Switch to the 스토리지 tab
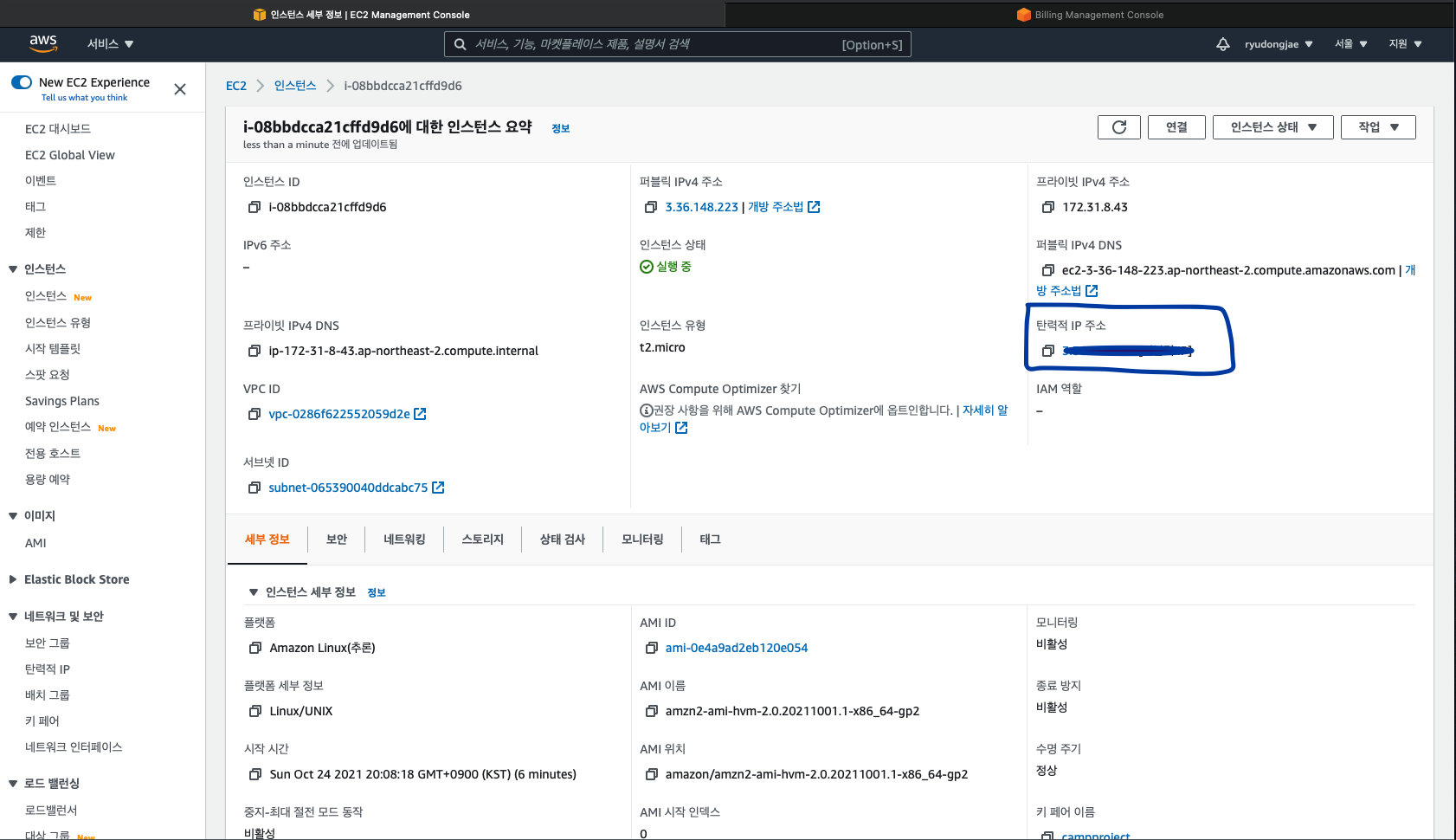This screenshot has width=1456, height=840. click(x=482, y=540)
